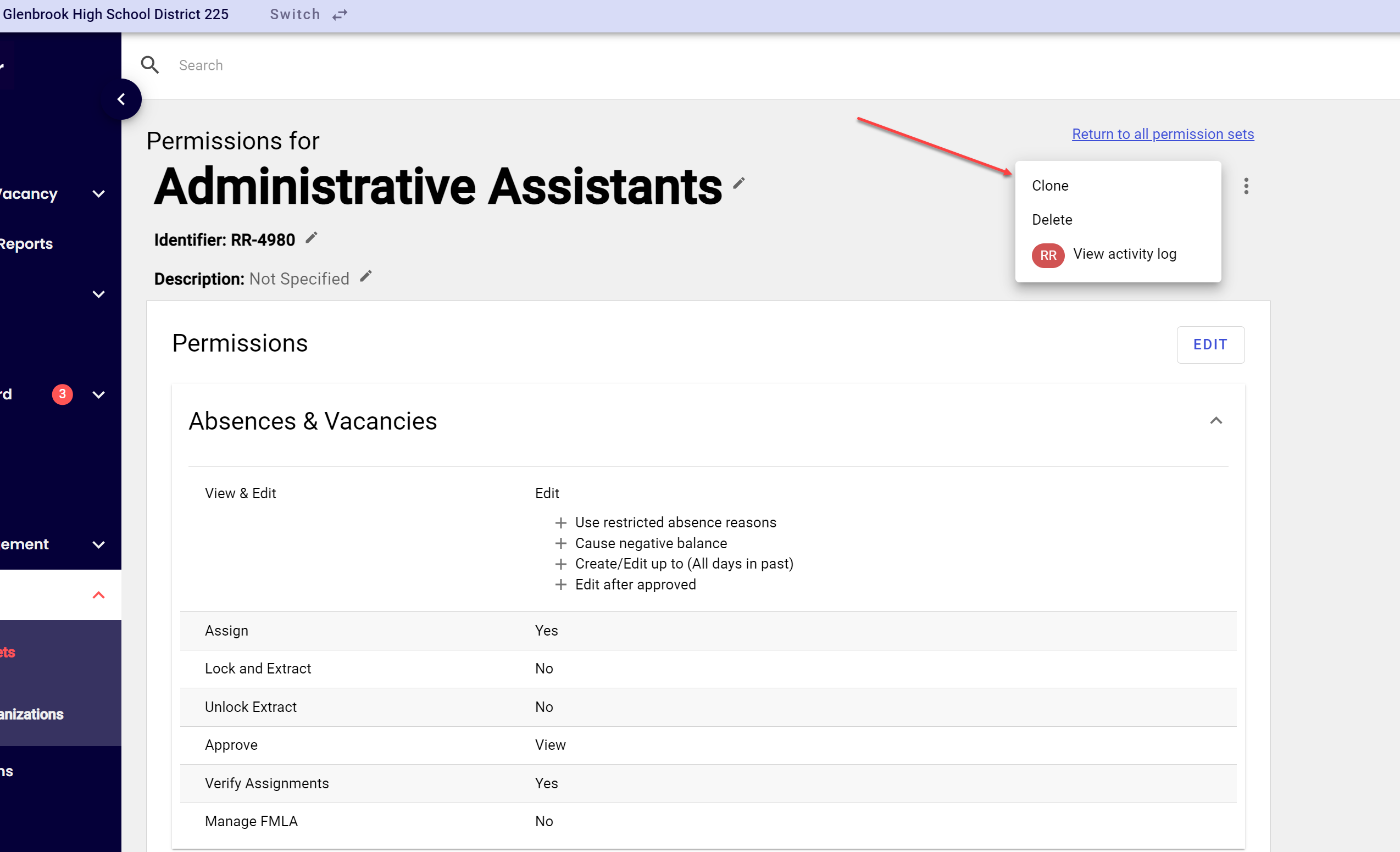The width and height of the screenshot is (1400, 852).
Task: Click the Manage FMLA row
Action: 708,821
